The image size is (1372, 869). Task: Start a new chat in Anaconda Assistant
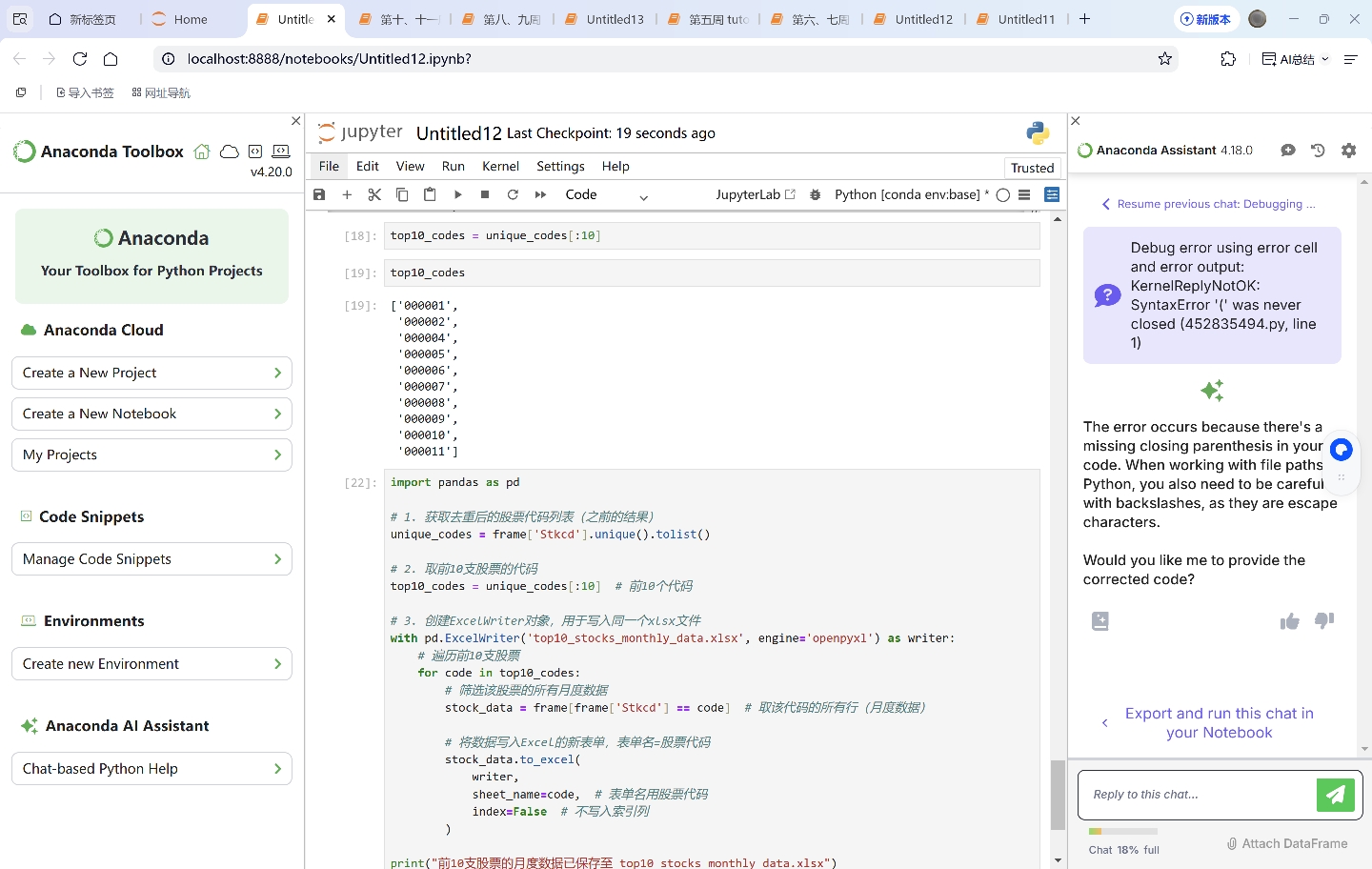[x=1288, y=151]
